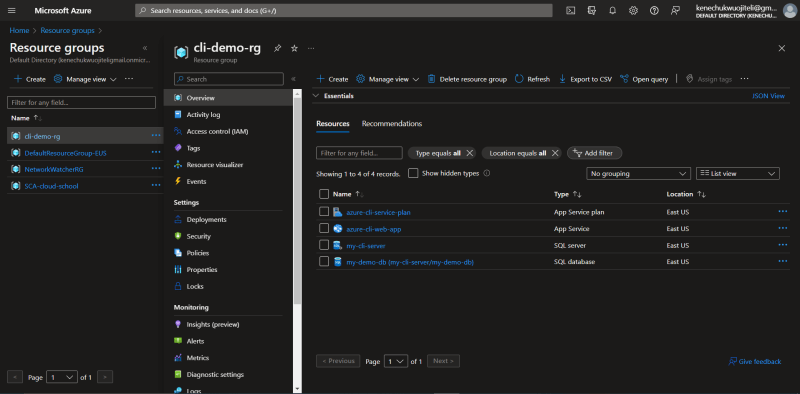Viewport: 800px width, 394px height.
Task: Open the directories and subscriptions filter icon
Action: [592, 11]
